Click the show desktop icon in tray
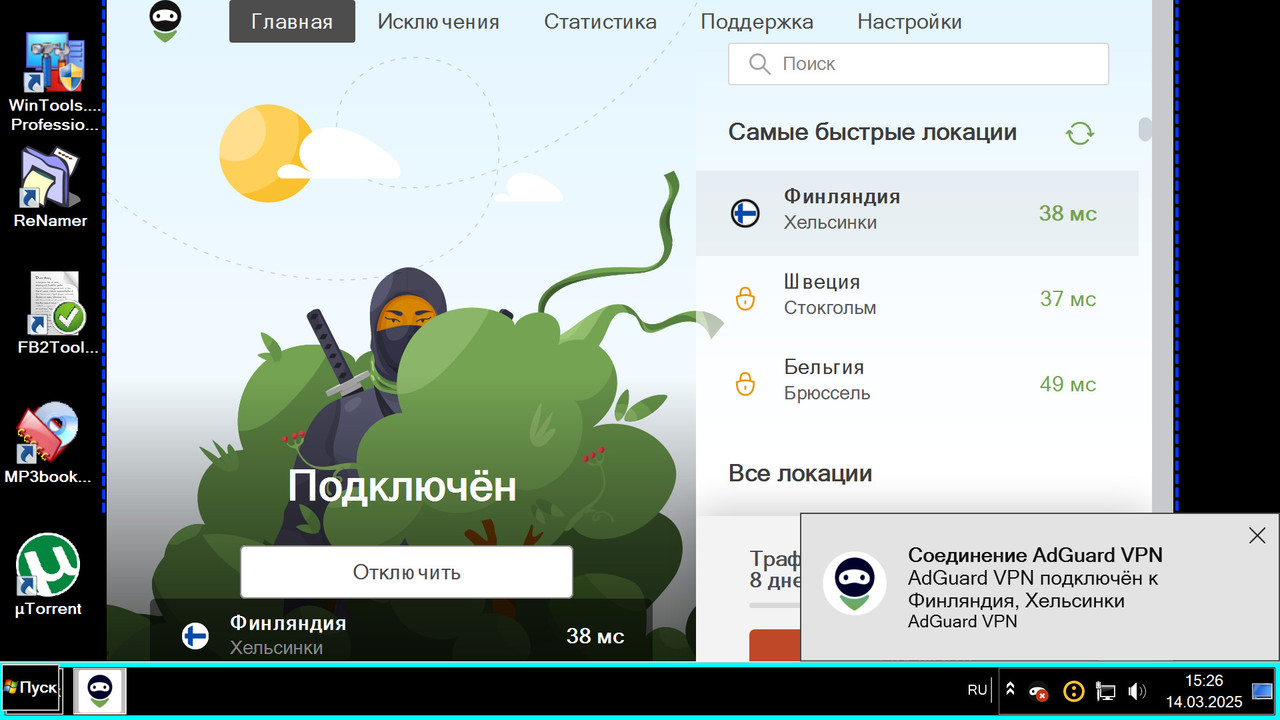1280x720 pixels. click(1263, 691)
